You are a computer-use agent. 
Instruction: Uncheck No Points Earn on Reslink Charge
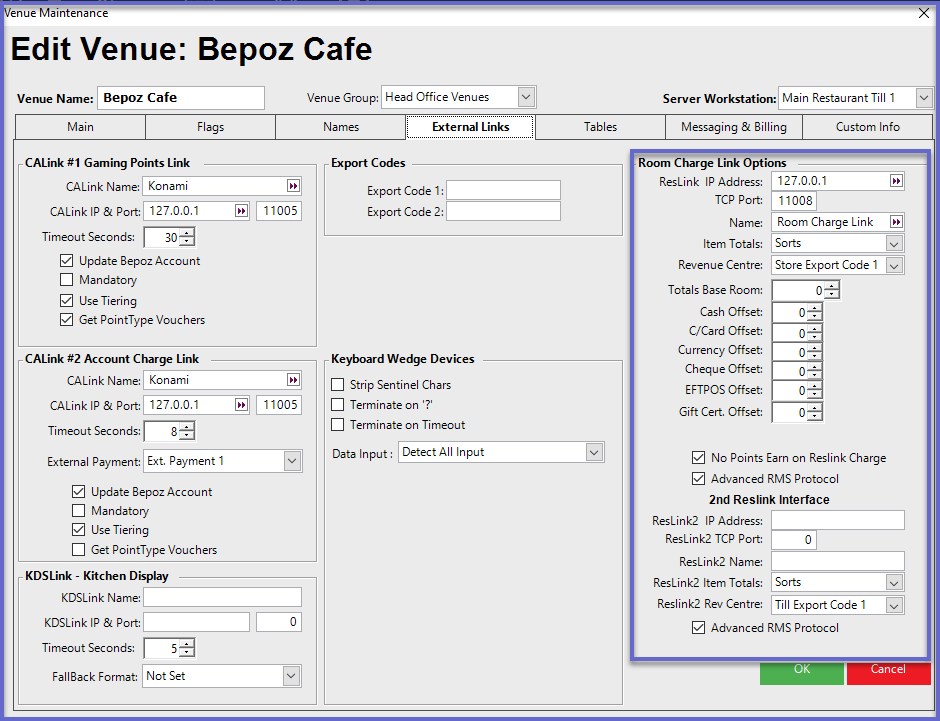coord(699,458)
